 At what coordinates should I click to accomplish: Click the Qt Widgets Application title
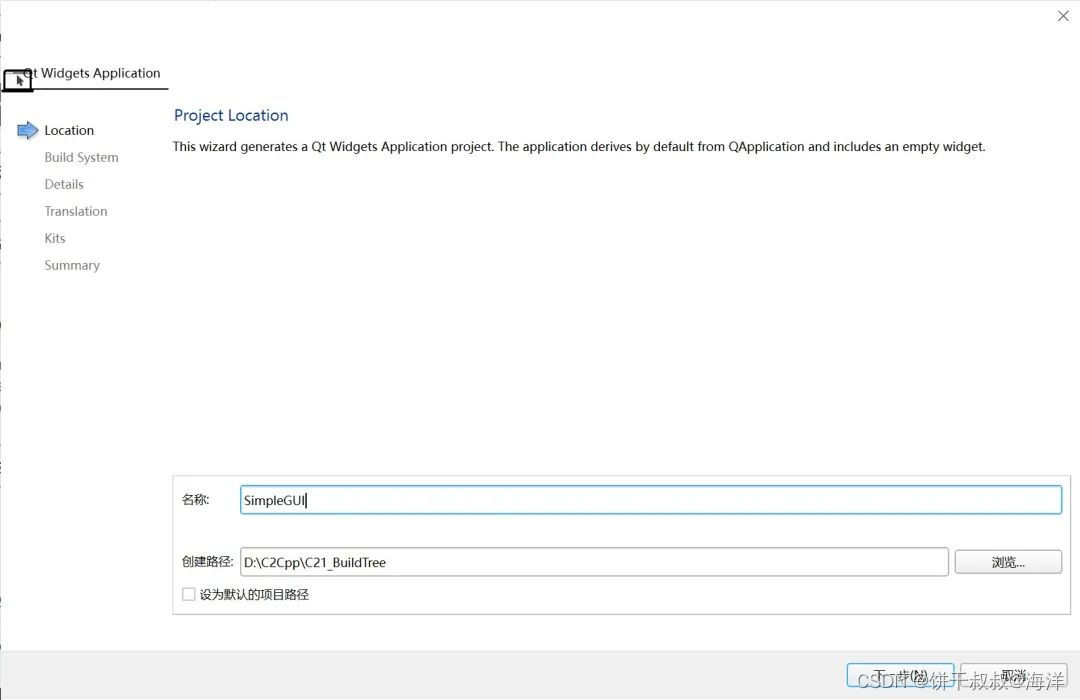point(92,73)
